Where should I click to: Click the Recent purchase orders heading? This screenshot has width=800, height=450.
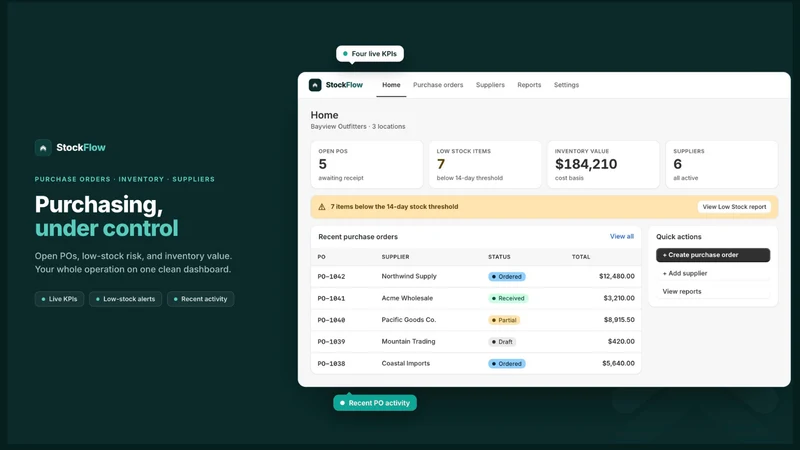[358, 237]
